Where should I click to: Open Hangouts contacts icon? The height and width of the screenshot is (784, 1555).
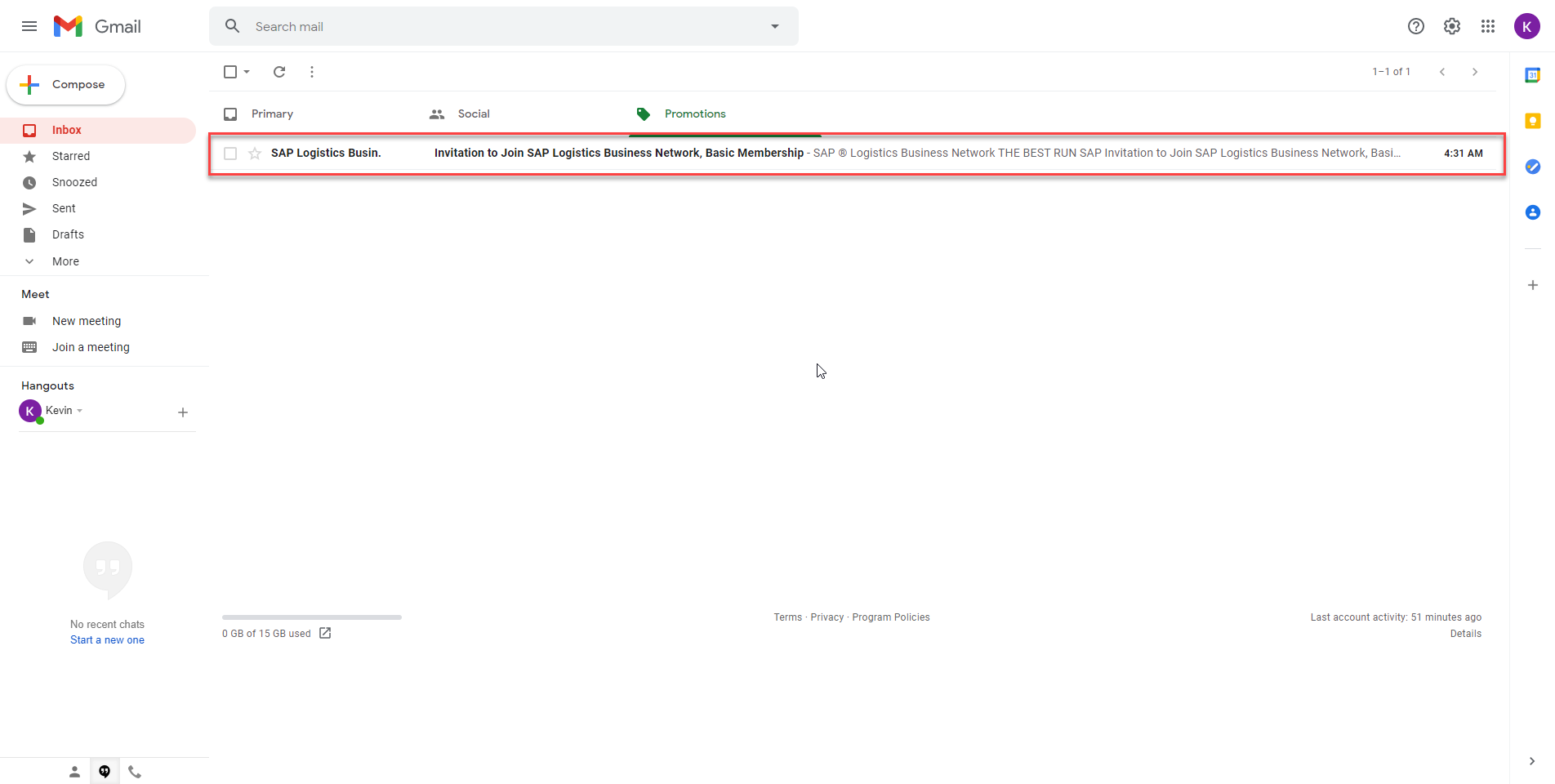pyautogui.click(x=74, y=772)
